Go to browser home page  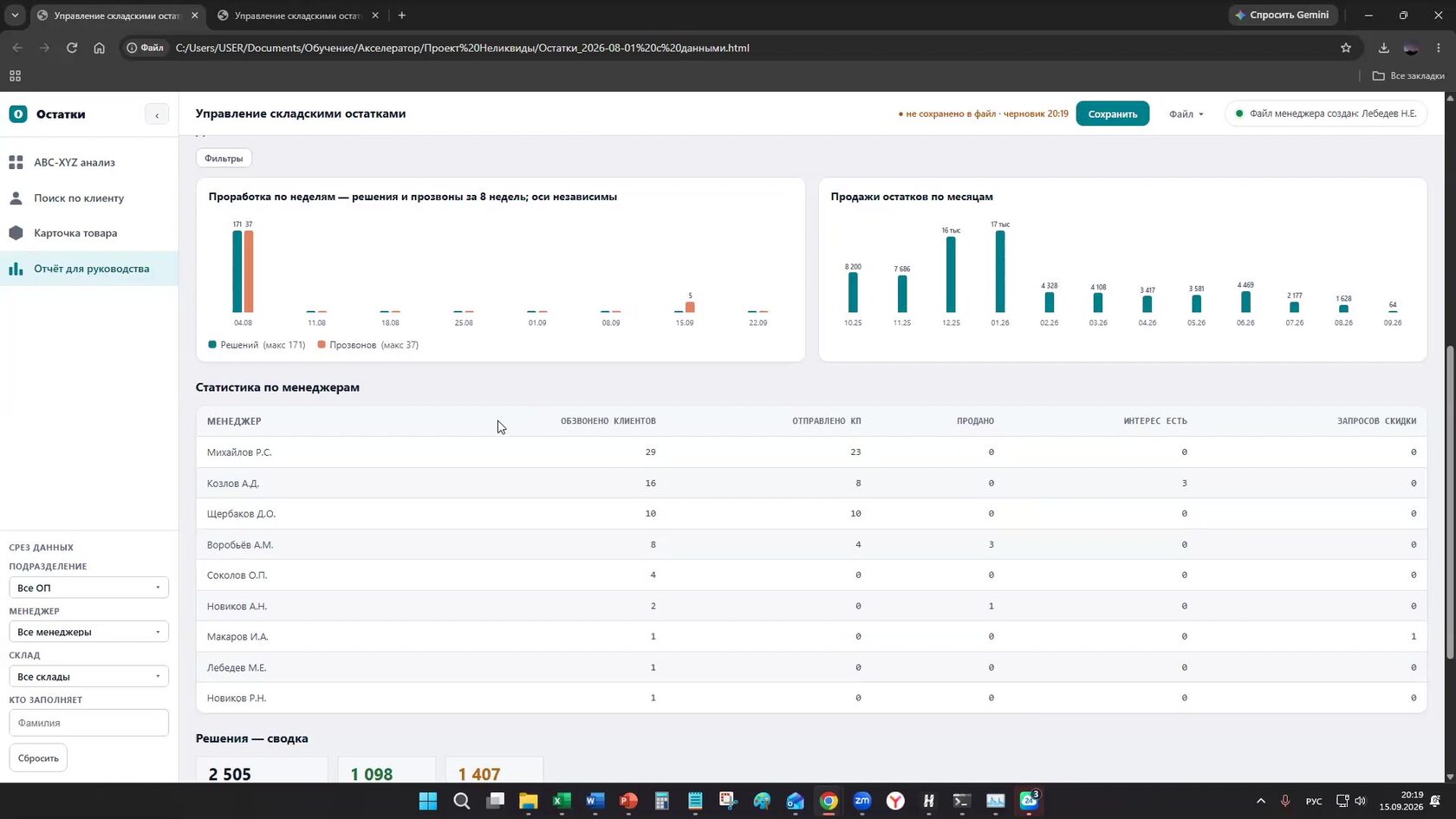100,48
